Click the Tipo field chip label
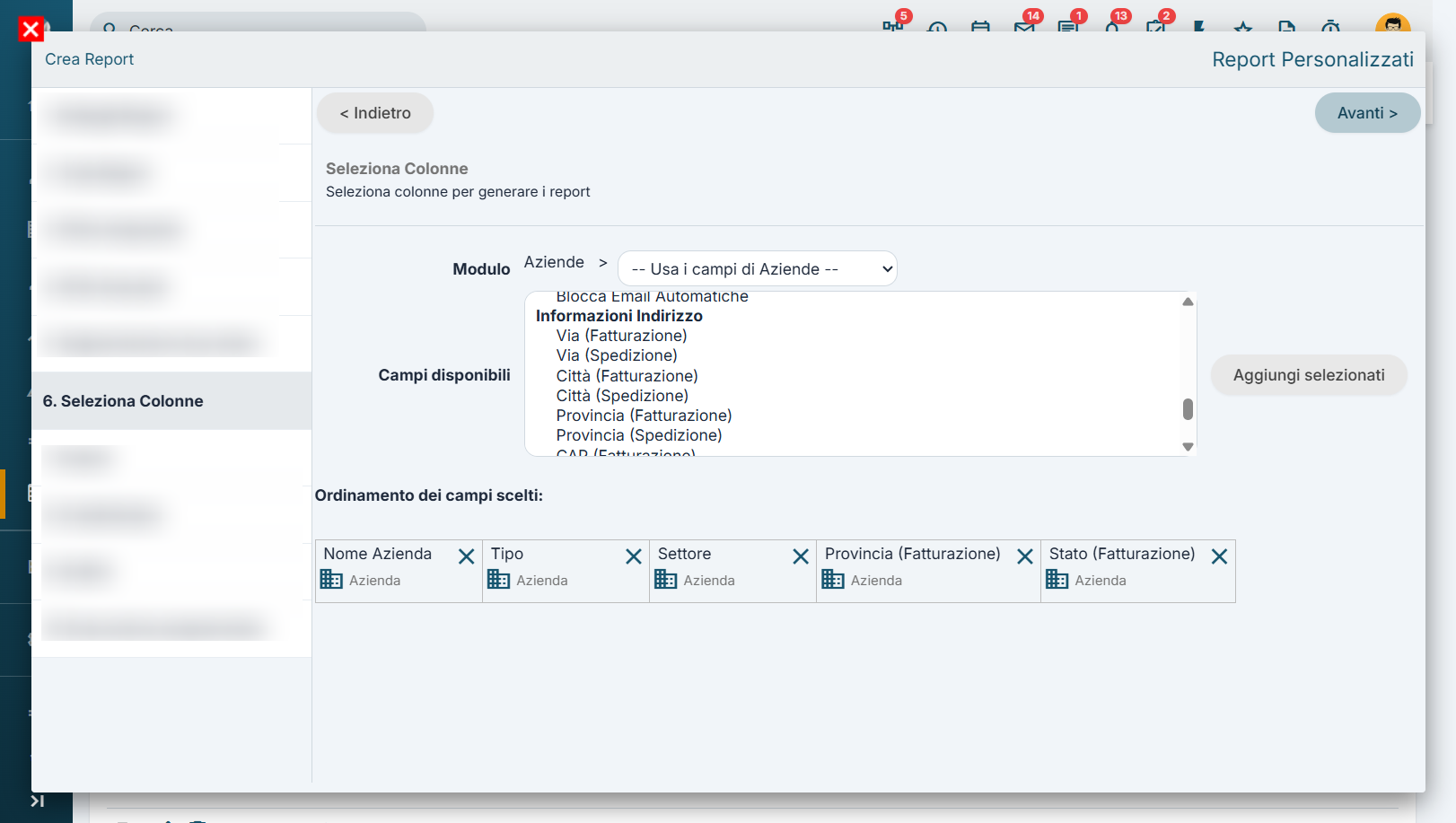 (x=507, y=554)
